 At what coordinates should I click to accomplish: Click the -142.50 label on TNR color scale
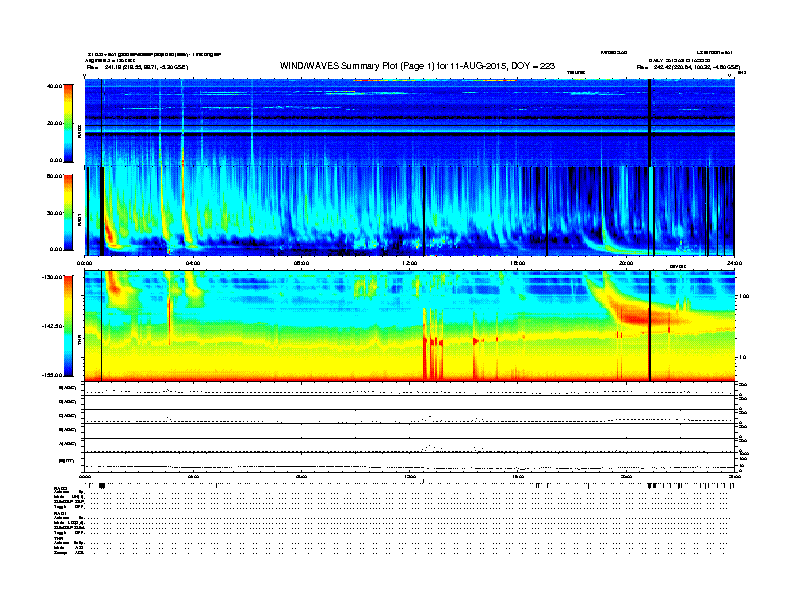(x=52, y=326)
